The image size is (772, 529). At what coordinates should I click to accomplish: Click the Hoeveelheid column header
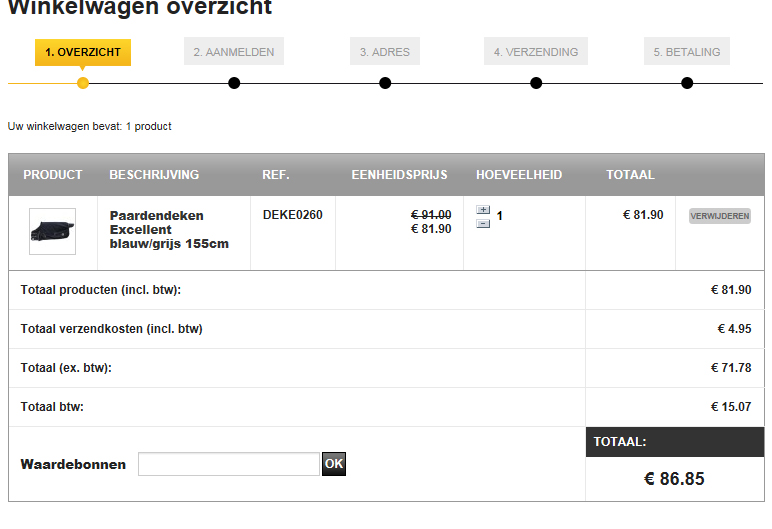point(519,175)
